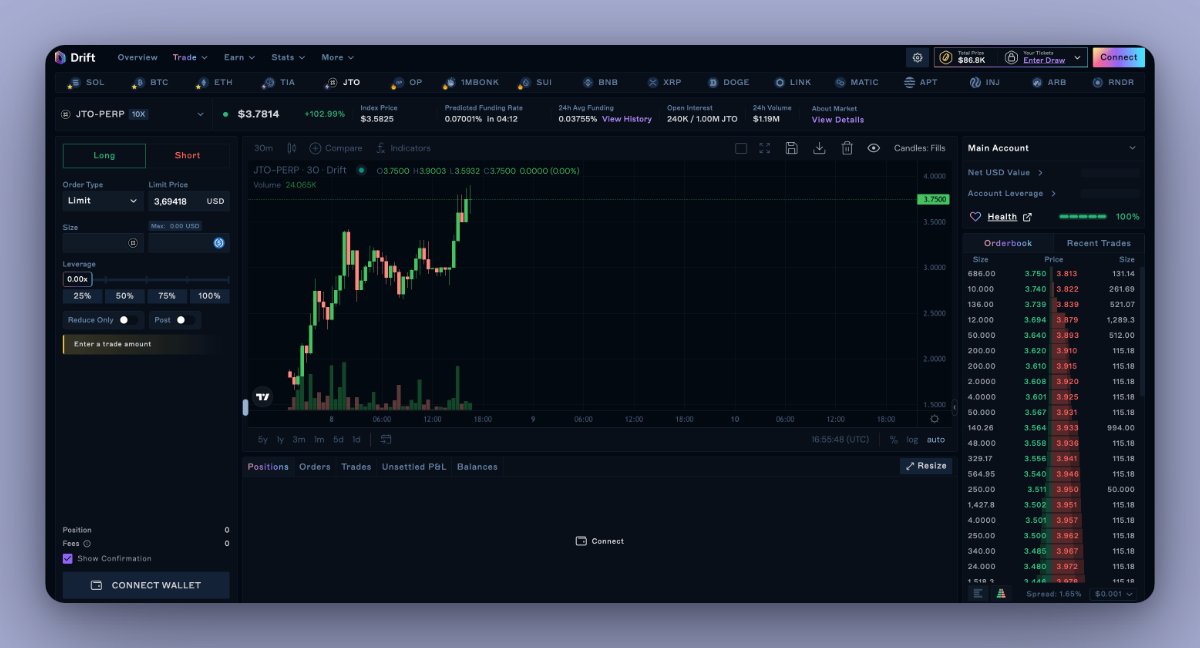Switch to the Trades tab
Viewport: 1200px width, 648px height.
pyautogui.click(x=356, y=467)
